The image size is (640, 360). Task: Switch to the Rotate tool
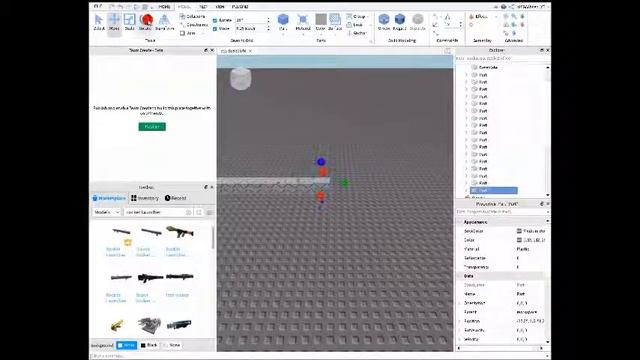point(145,22)
